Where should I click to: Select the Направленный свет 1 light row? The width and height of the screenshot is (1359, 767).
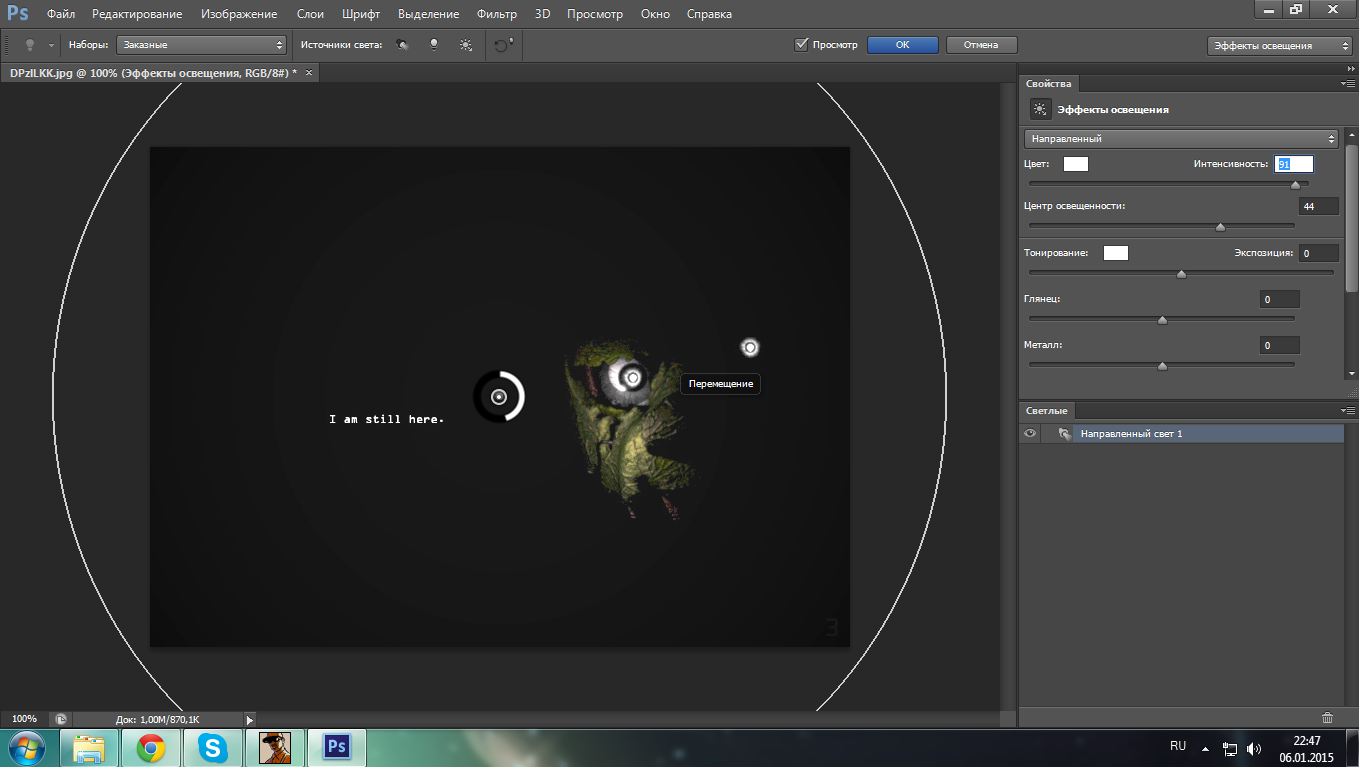tap(1182, 434)
